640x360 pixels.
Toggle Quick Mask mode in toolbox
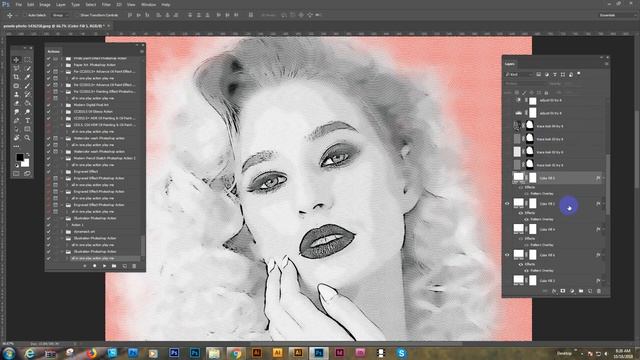(x=16, y=173)
